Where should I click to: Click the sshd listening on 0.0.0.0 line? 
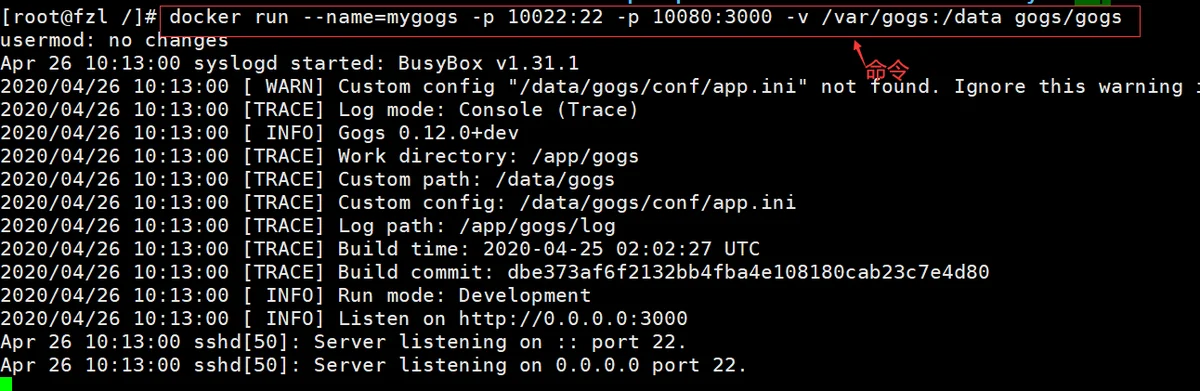click(374, 365)
